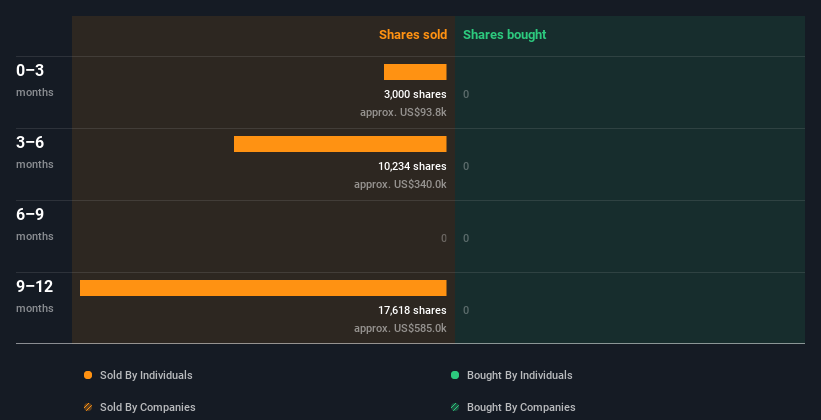Click the Bought By Individuals legend label
This screenshot has width=821, height=420.
519,375
